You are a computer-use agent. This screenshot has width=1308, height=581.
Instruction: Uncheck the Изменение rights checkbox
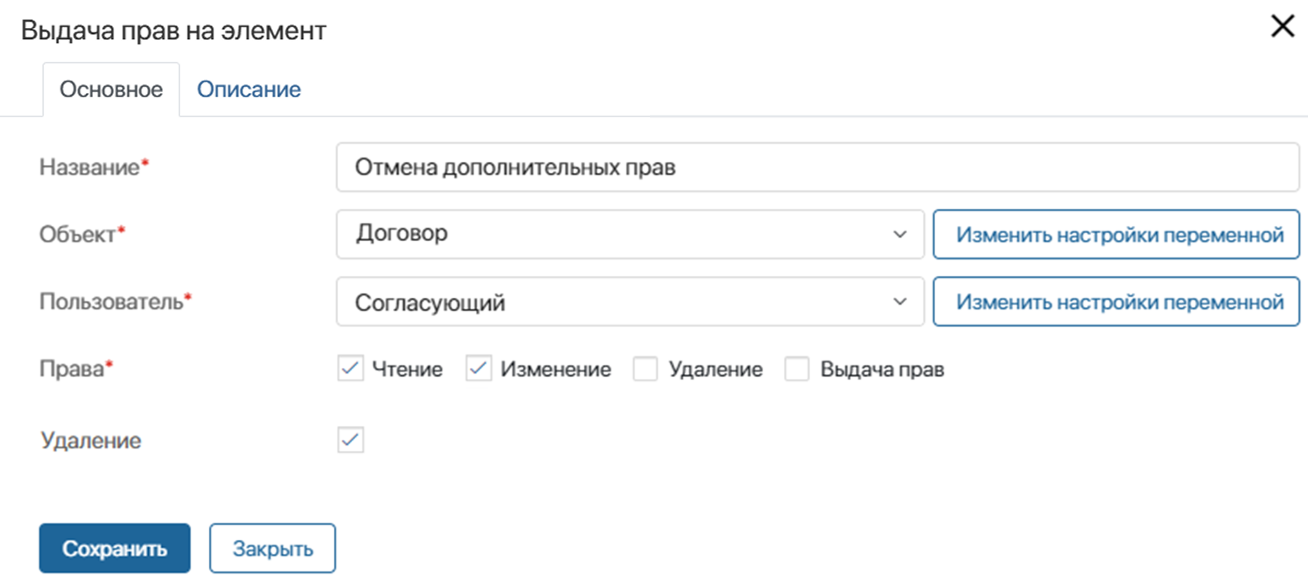click(x=479, y=369)
